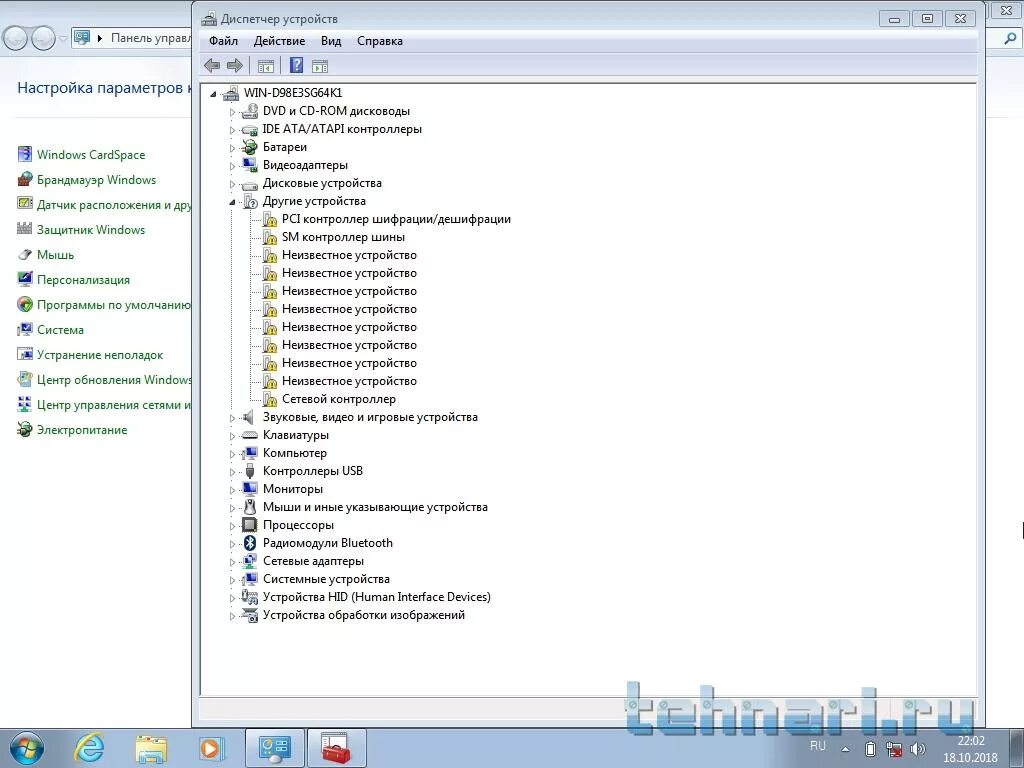Image resolution: width=1024 pixels, height=768 pixels.
Task: Click the warning icon of Сетевой контроллер
Action: click(x=270, y=399)
